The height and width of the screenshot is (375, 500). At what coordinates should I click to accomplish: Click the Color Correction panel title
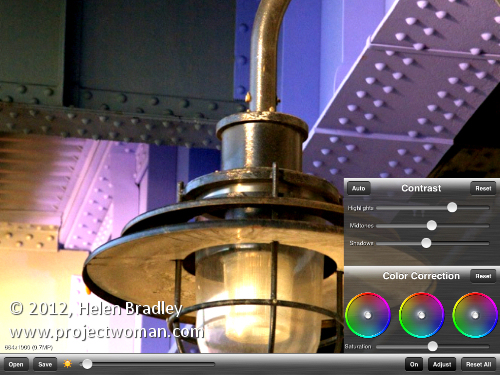coord(421,276)
